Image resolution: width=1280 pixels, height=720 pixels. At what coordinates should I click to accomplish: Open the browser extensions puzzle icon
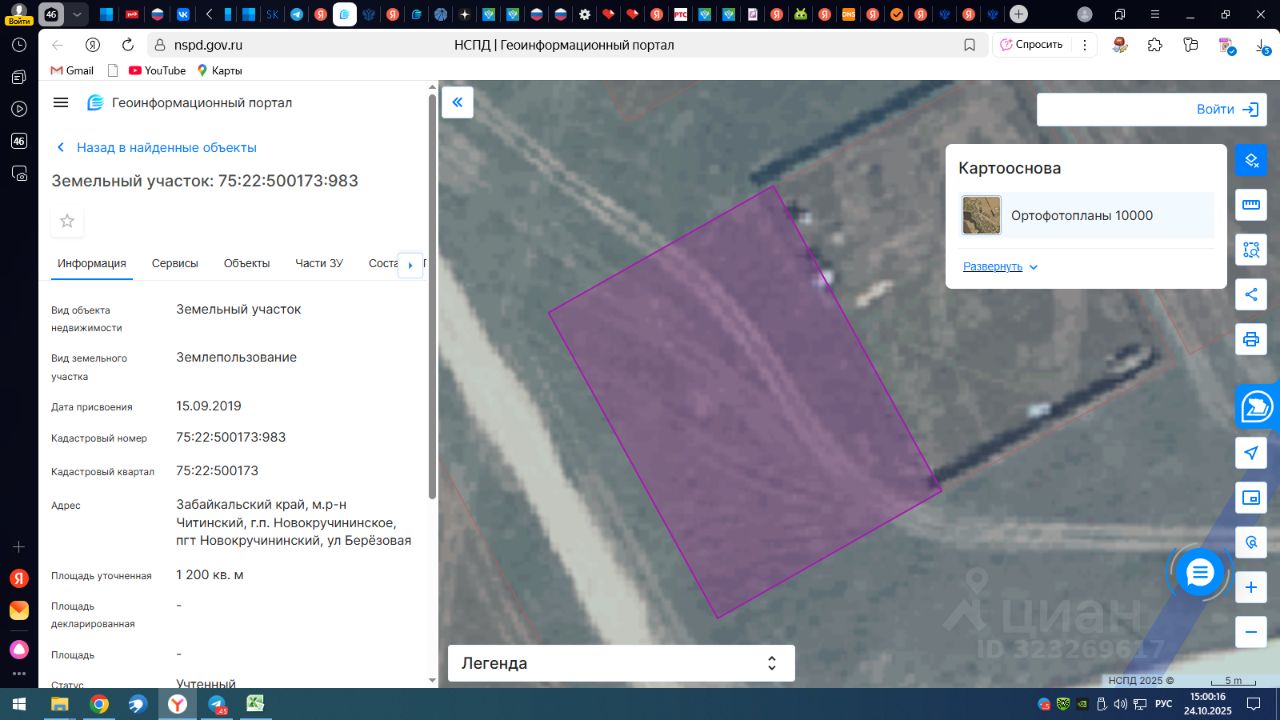tap(1155, 45)
